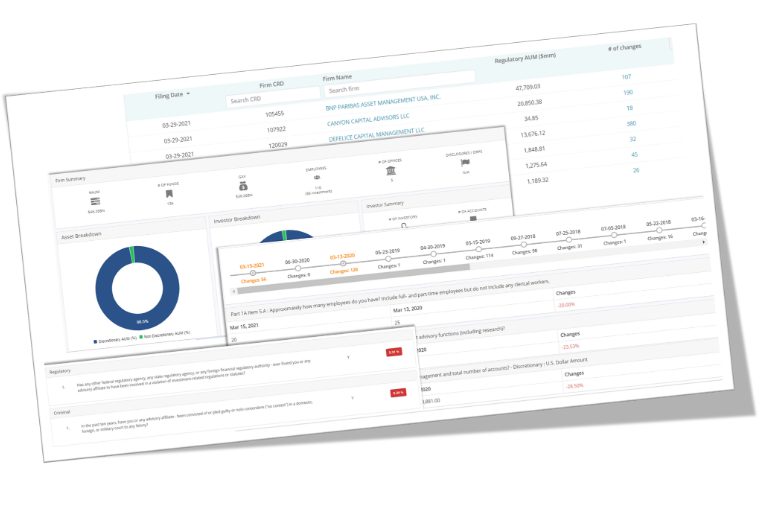Sort by Filing Date using the arrow
This screenshot has height=510, width=760.
coord(189,93)
